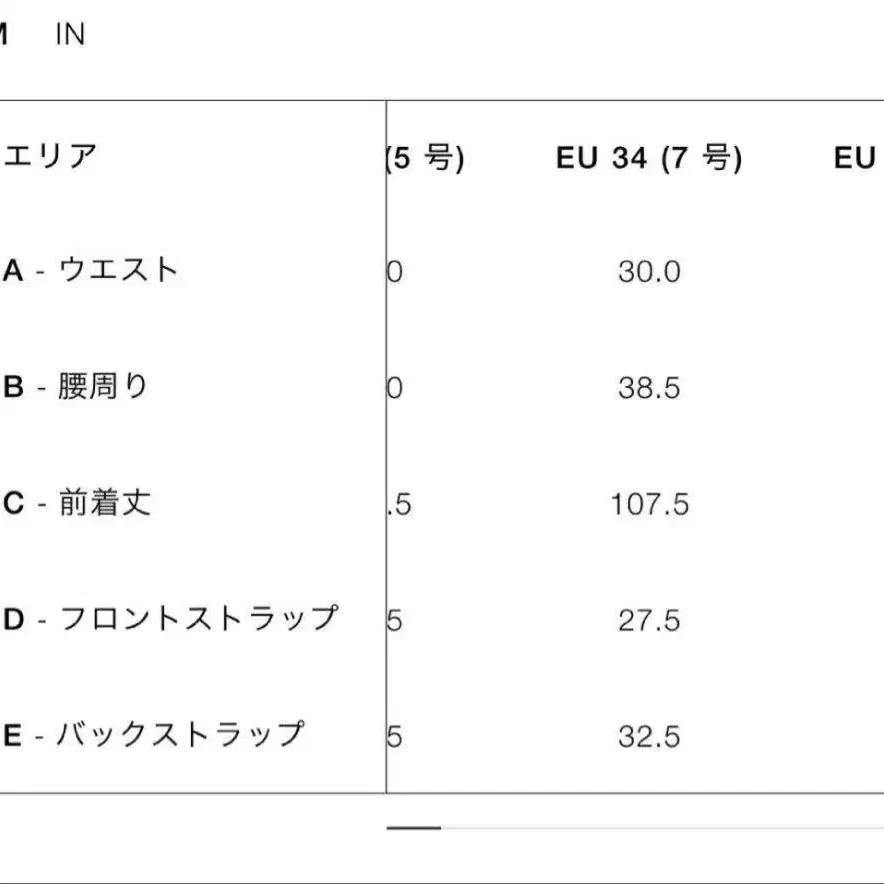Select the C - 前着丈 row label
The image size is (884, 884).
tap(78, 503)
